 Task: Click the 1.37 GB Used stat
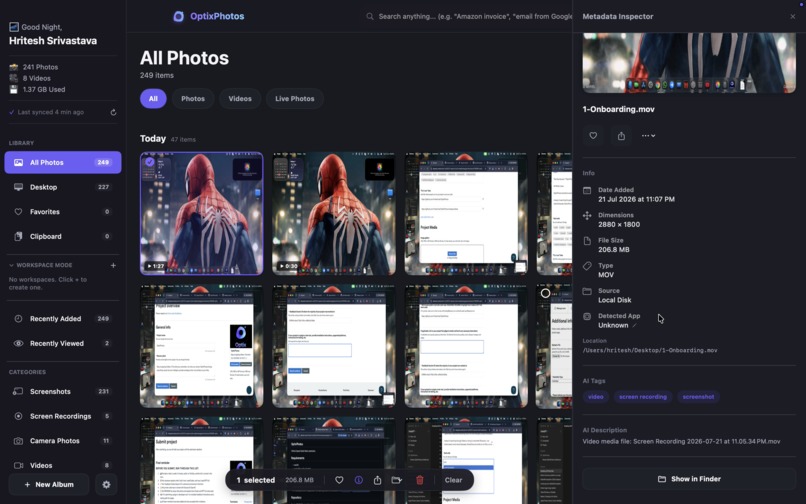(44, 89)
